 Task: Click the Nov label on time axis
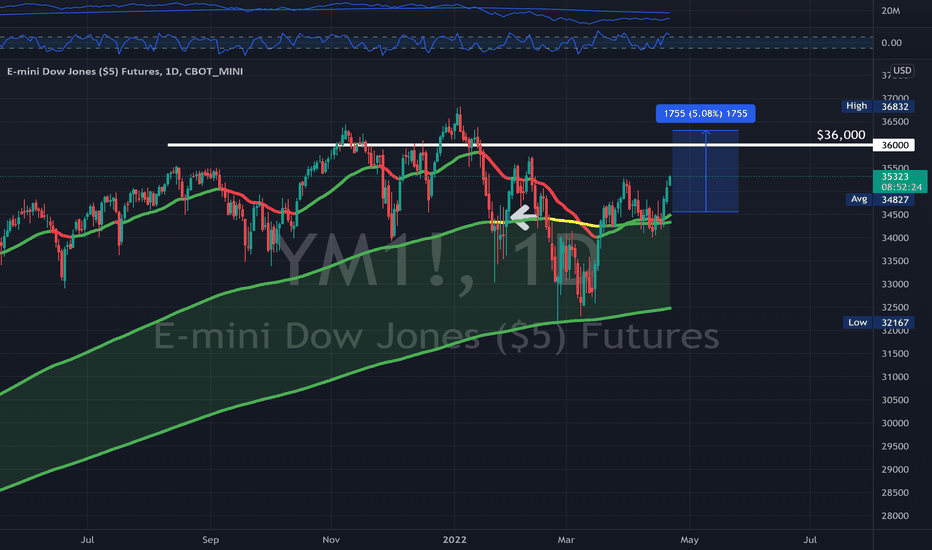pos(331,540)
